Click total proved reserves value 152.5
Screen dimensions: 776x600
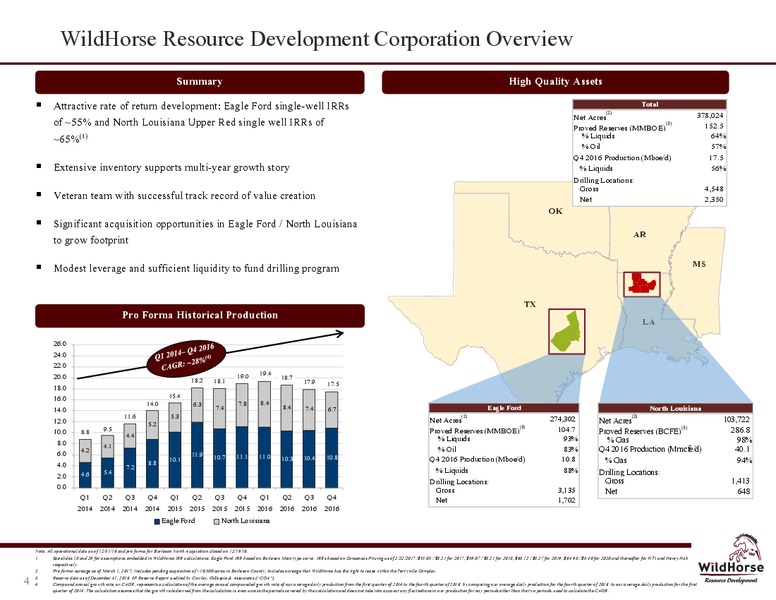pos(714,126)
